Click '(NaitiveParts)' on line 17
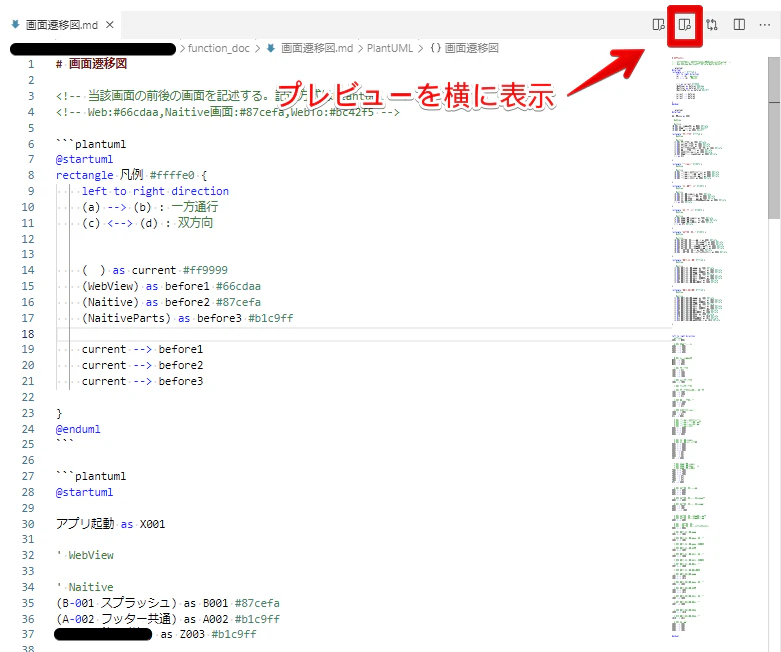Viewport: 781px width, 652px height. [127, 318]
